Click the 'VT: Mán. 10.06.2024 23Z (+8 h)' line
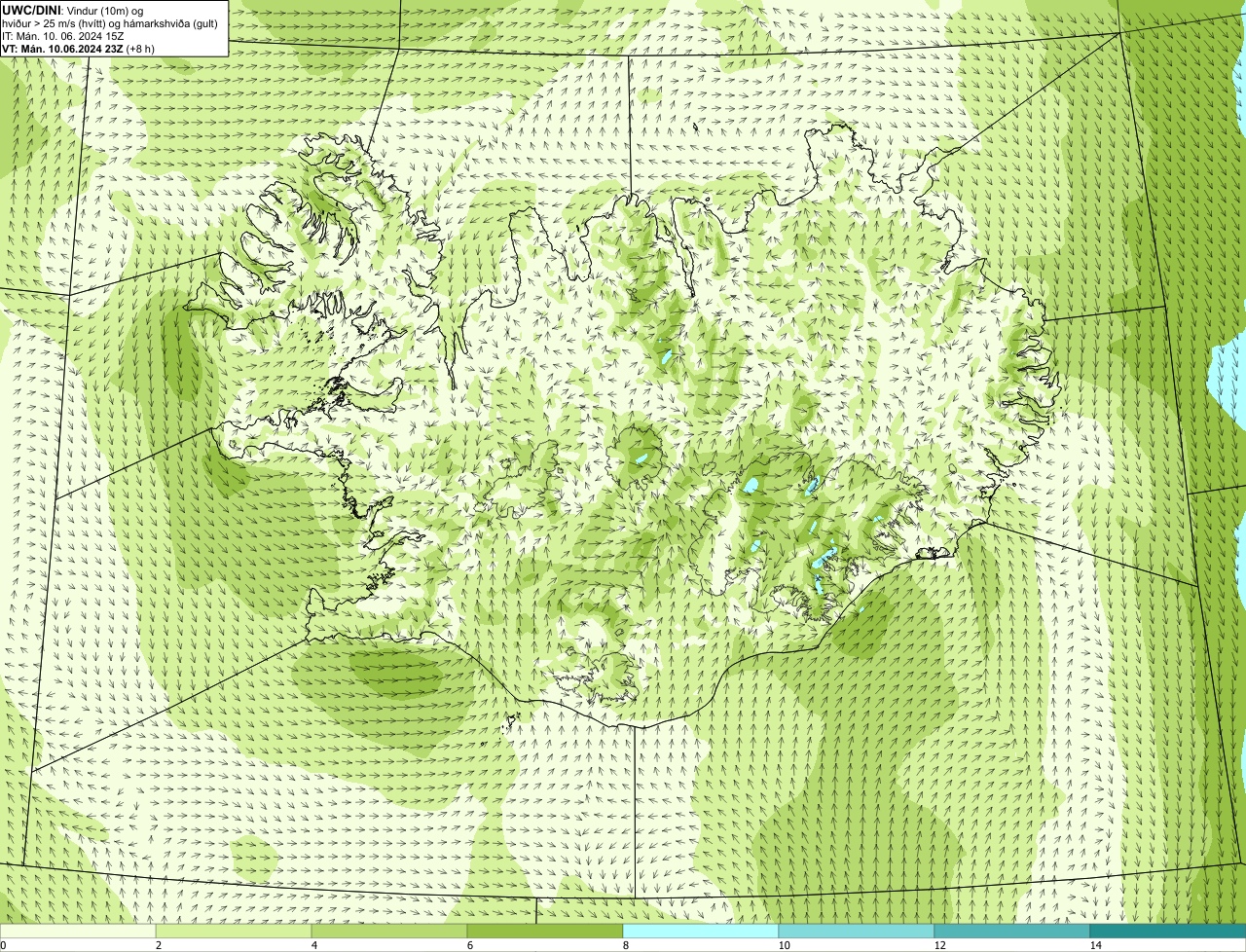 click(x=79, y=49)
